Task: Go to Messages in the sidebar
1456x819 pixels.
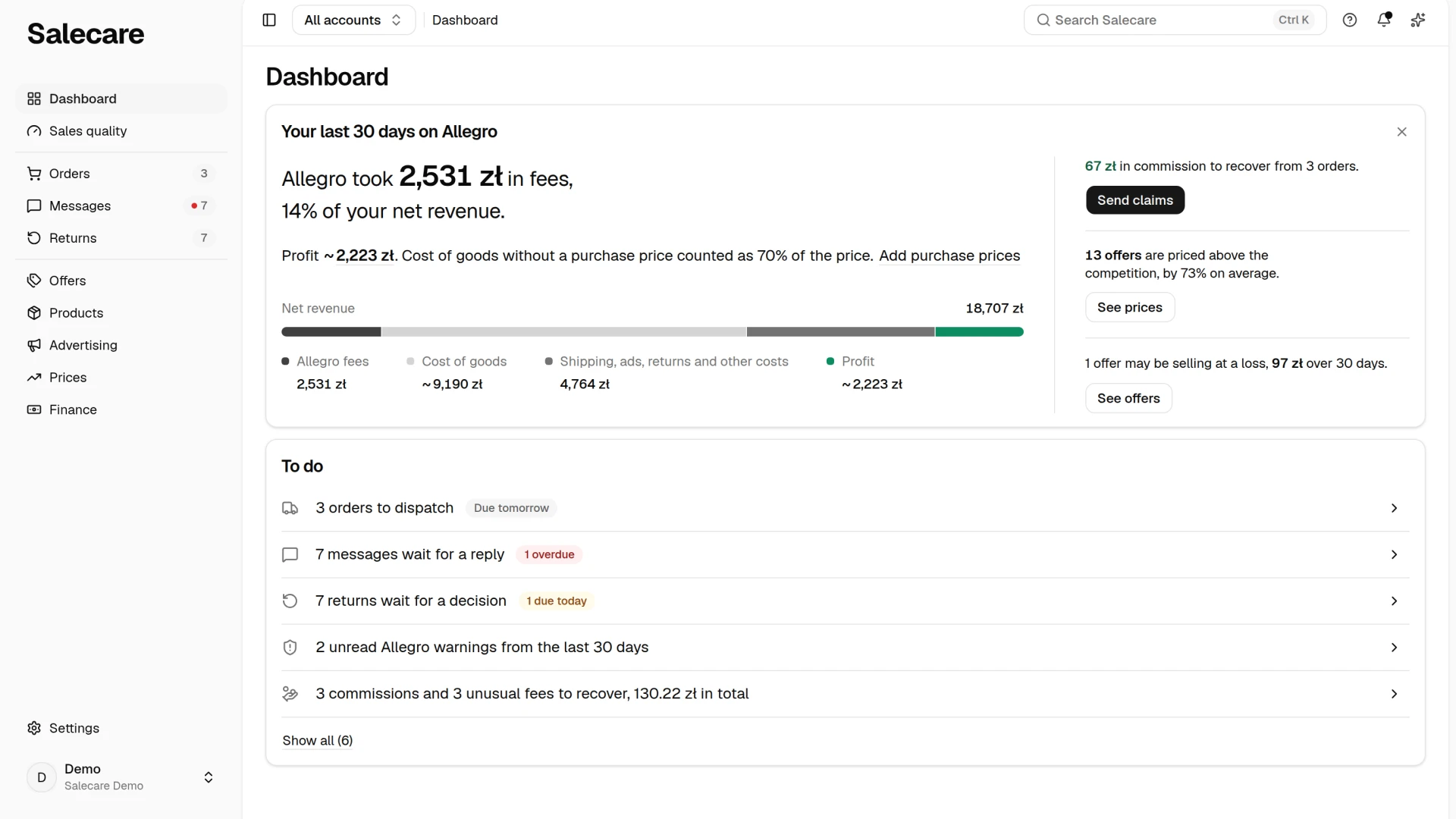Action: point(121,206)
